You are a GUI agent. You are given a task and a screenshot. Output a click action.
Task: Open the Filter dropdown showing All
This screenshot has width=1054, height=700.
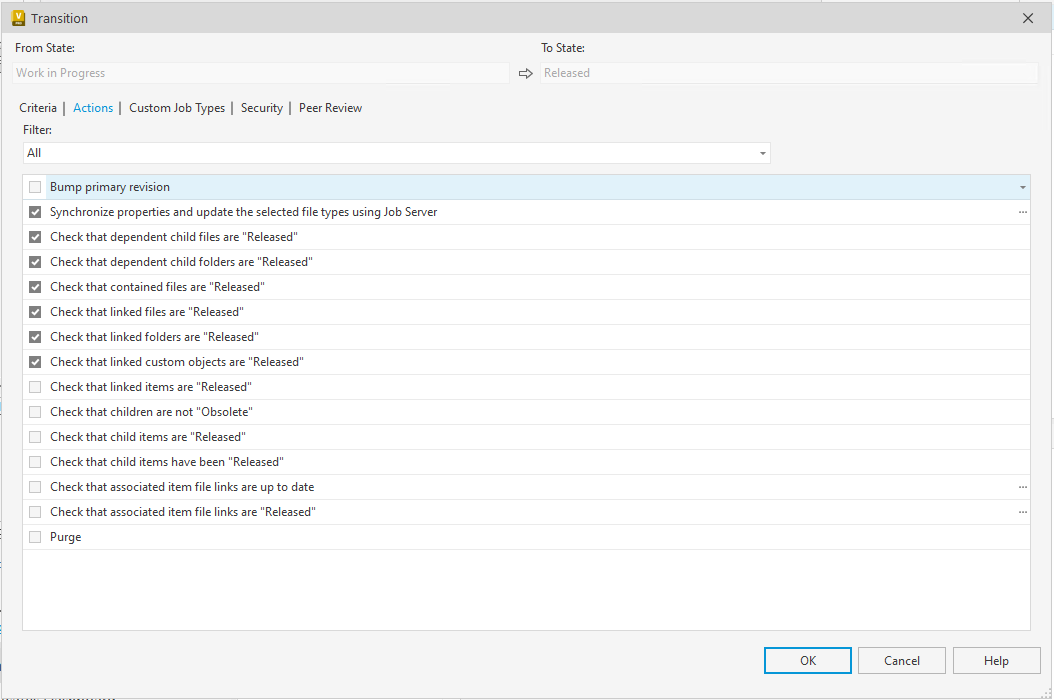click(397, 153)
